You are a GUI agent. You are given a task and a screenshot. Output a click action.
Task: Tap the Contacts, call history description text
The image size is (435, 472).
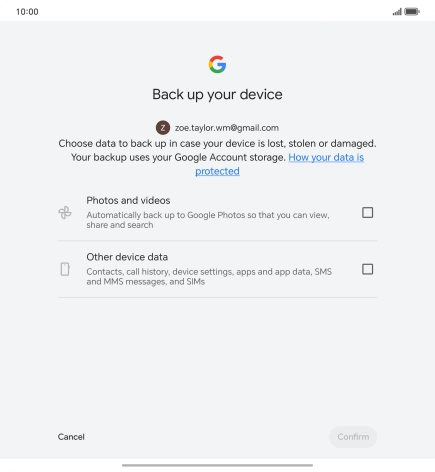pos(209,277)
